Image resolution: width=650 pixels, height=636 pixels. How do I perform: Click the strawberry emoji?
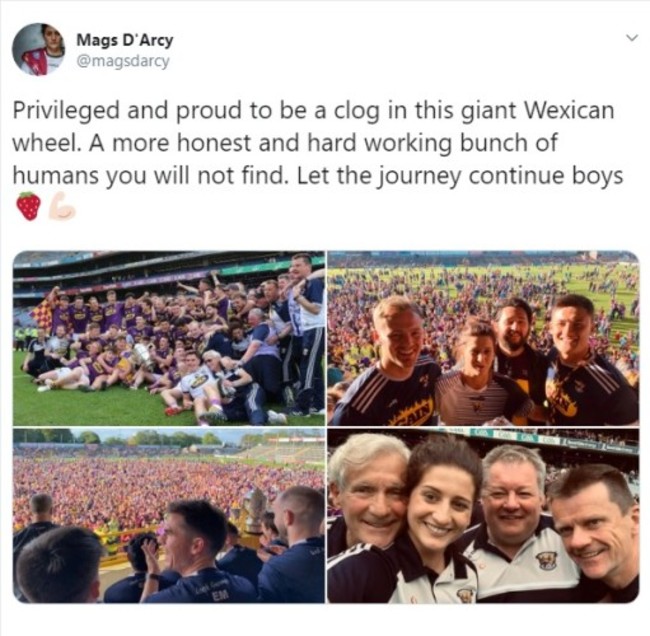click(x=29, y=206)
